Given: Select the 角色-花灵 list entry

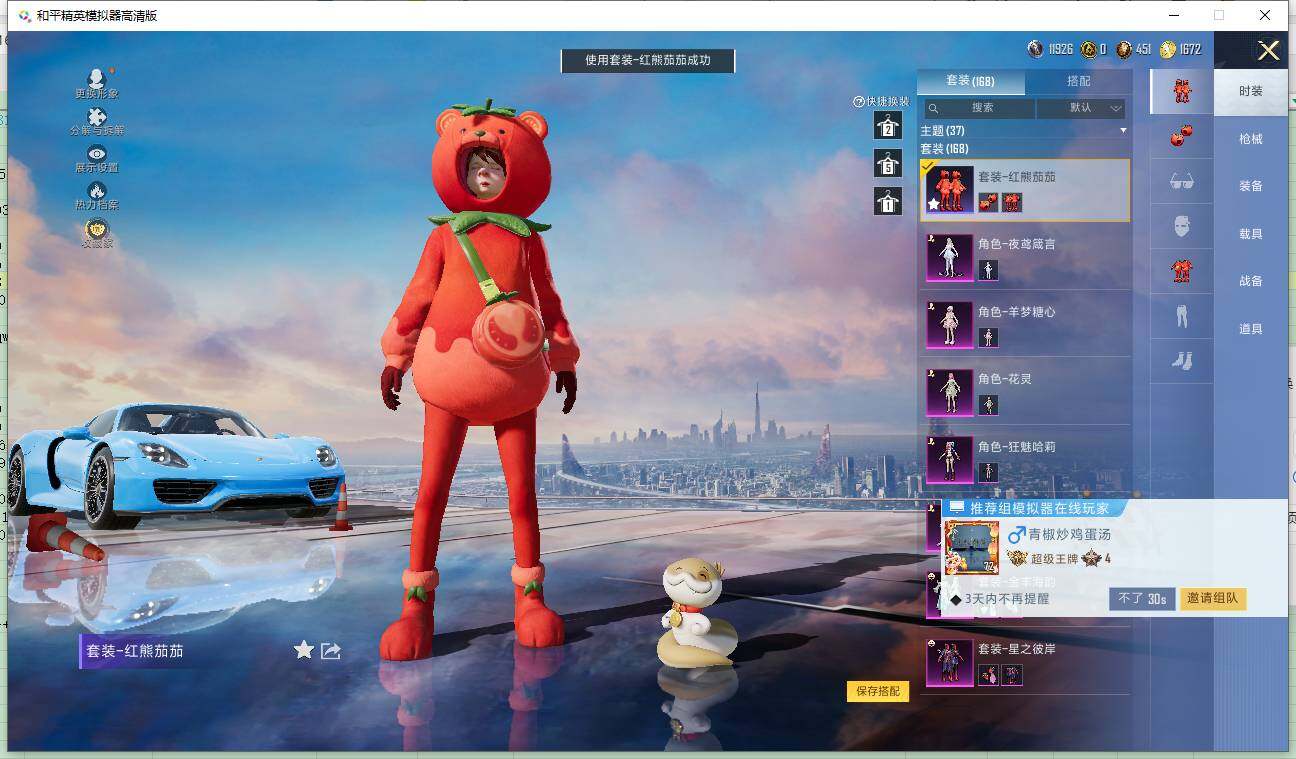Looking at the screenshot, I should point(1025,393).
